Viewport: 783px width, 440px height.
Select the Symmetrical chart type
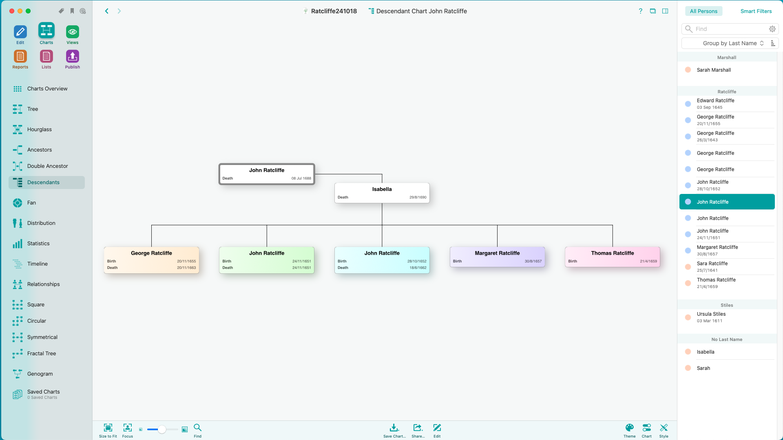46,337
